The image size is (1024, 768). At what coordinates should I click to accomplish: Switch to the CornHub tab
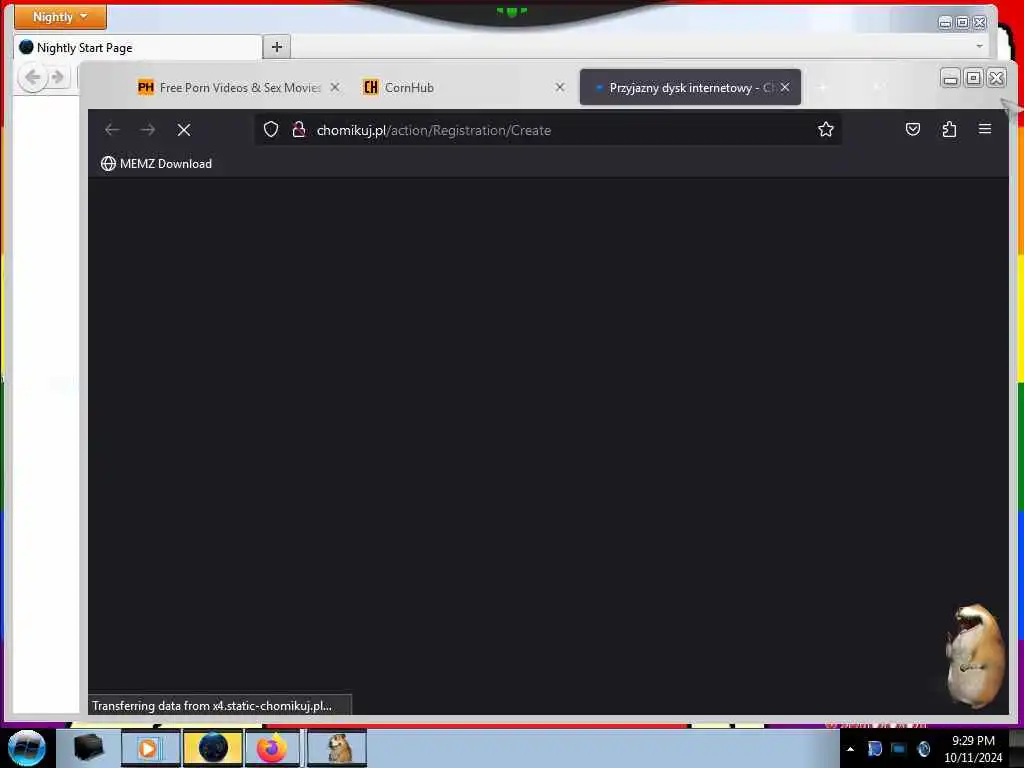click(464, 88)
